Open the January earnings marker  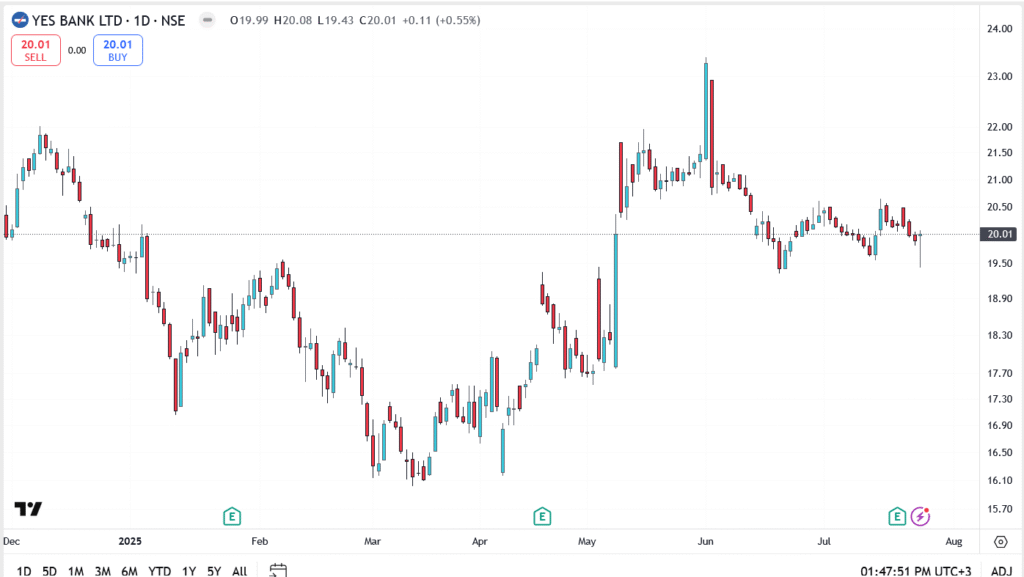tap(232, 516)
